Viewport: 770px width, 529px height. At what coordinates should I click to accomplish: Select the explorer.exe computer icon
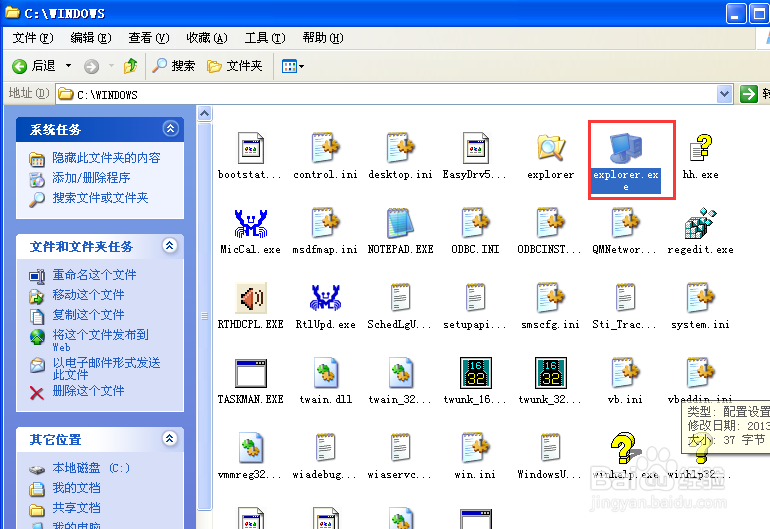click(x=626, y=148)
